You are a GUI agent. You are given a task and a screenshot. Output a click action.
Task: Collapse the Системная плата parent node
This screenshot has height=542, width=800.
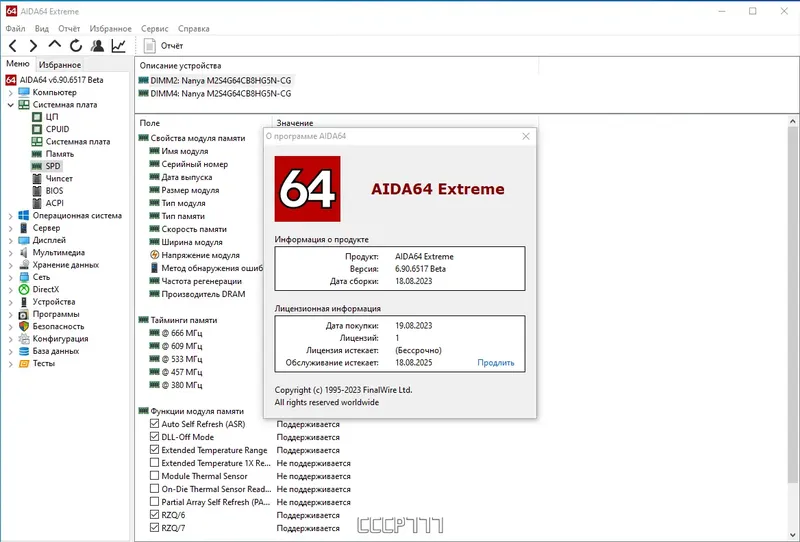[x=11, y=105]
